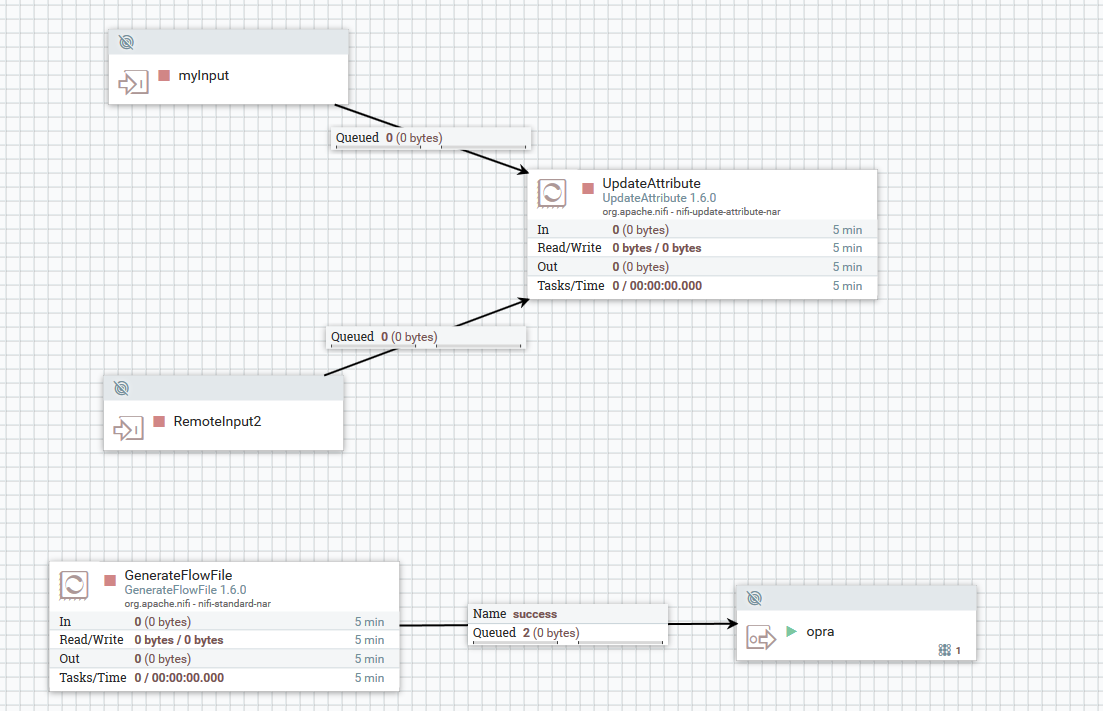
Task: Click the processor icon on GenerateFlowFile
Action: coord(73,585)
